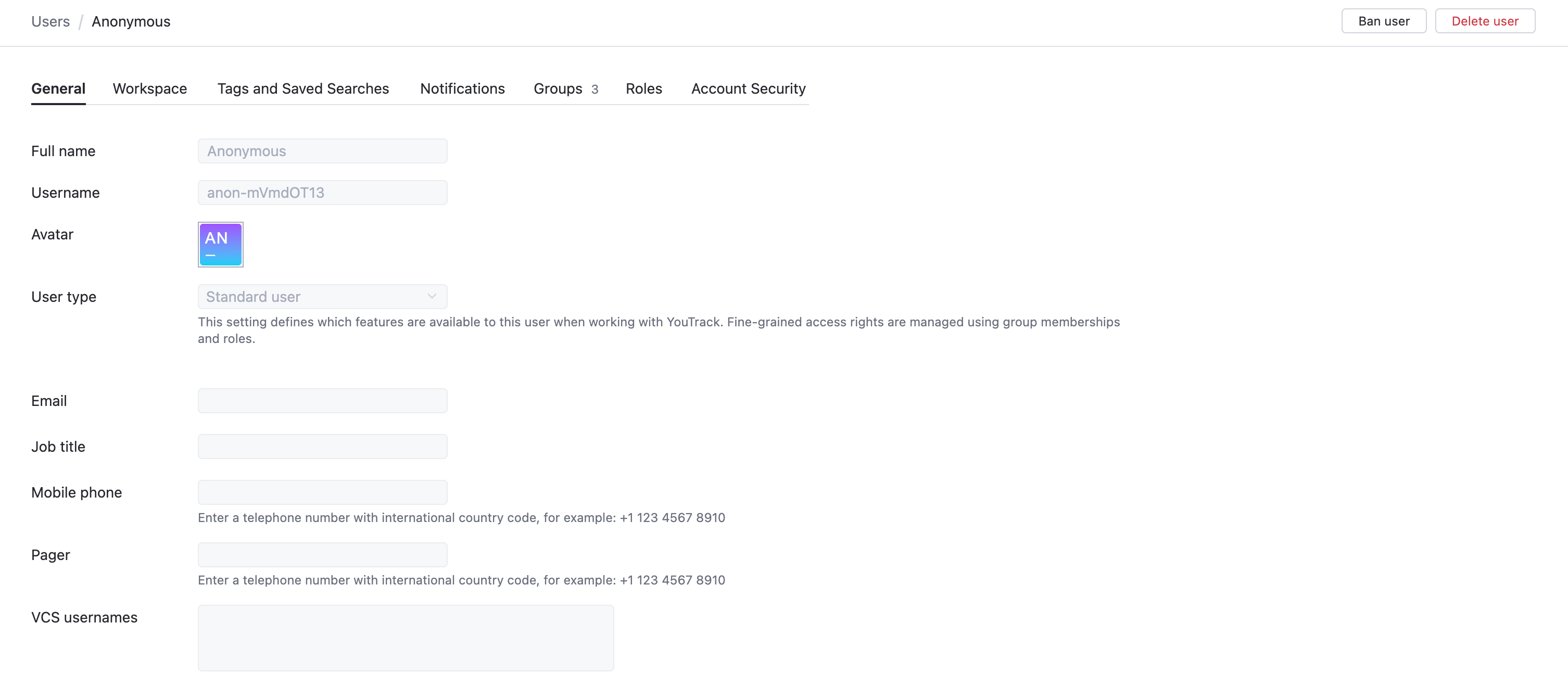Open the Account Security tab

748,88
